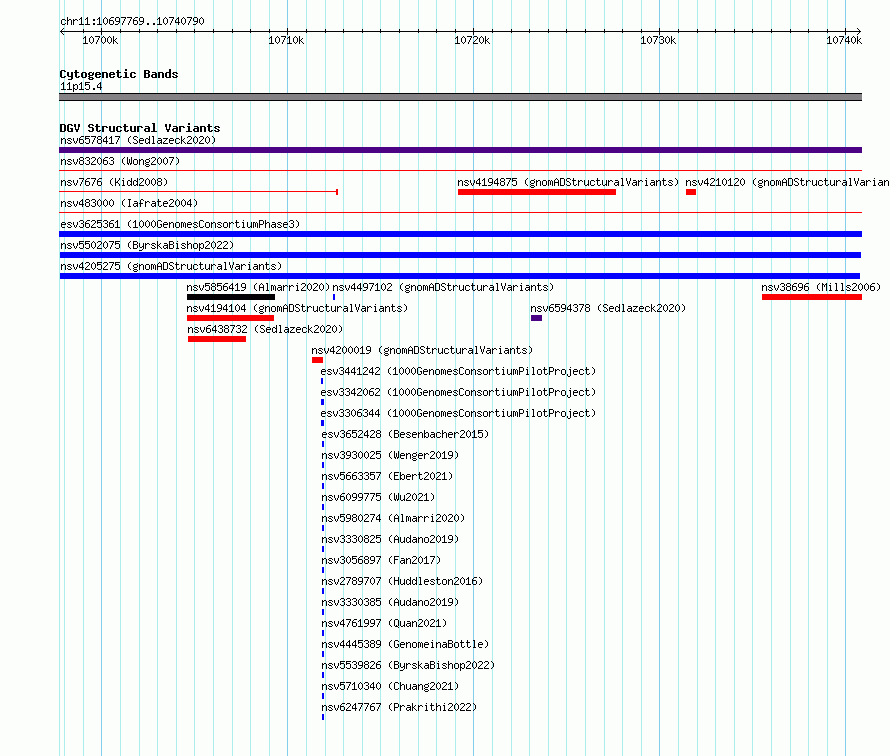This screenshot has height=756, width=890.
Task: Click the nsv4200019 gnomAD label text
Action: point(422,350)
